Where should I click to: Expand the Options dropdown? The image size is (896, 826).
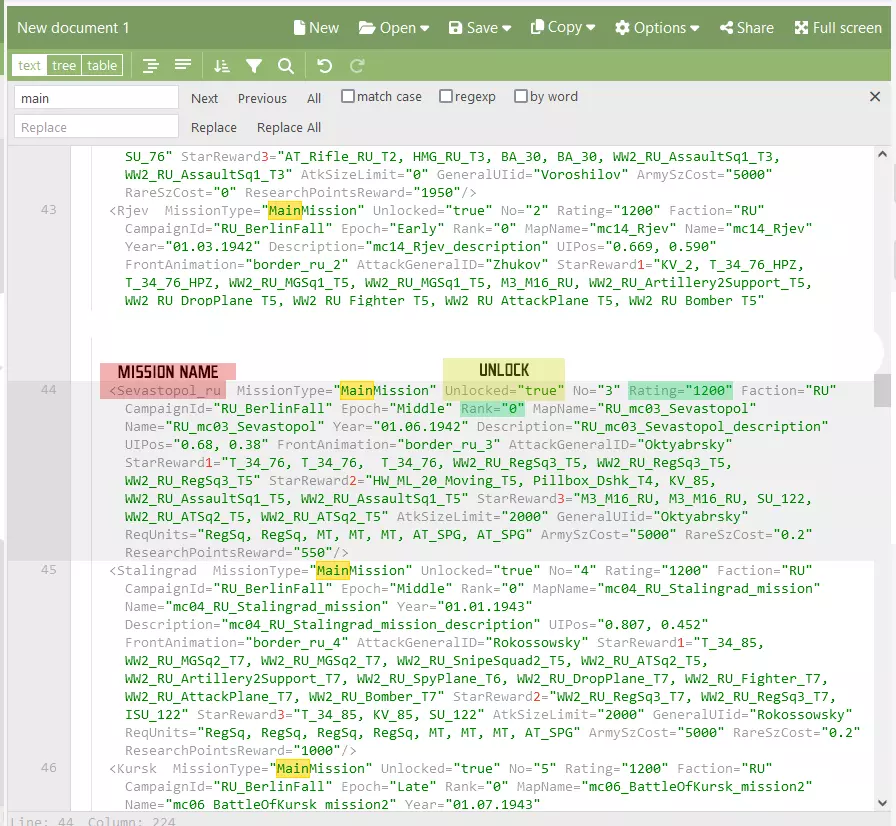click(664, 28)
